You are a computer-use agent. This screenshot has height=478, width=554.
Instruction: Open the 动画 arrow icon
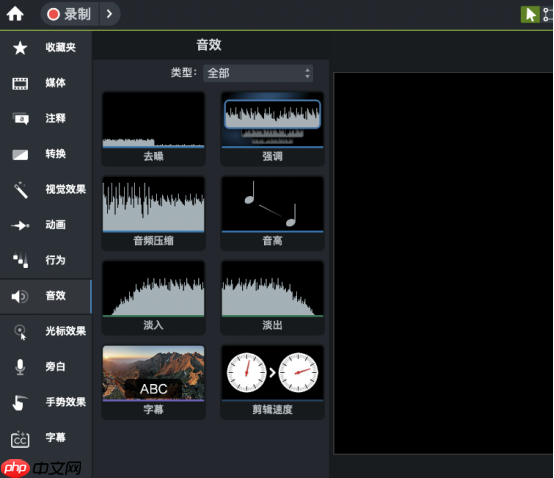pos(20,225)
